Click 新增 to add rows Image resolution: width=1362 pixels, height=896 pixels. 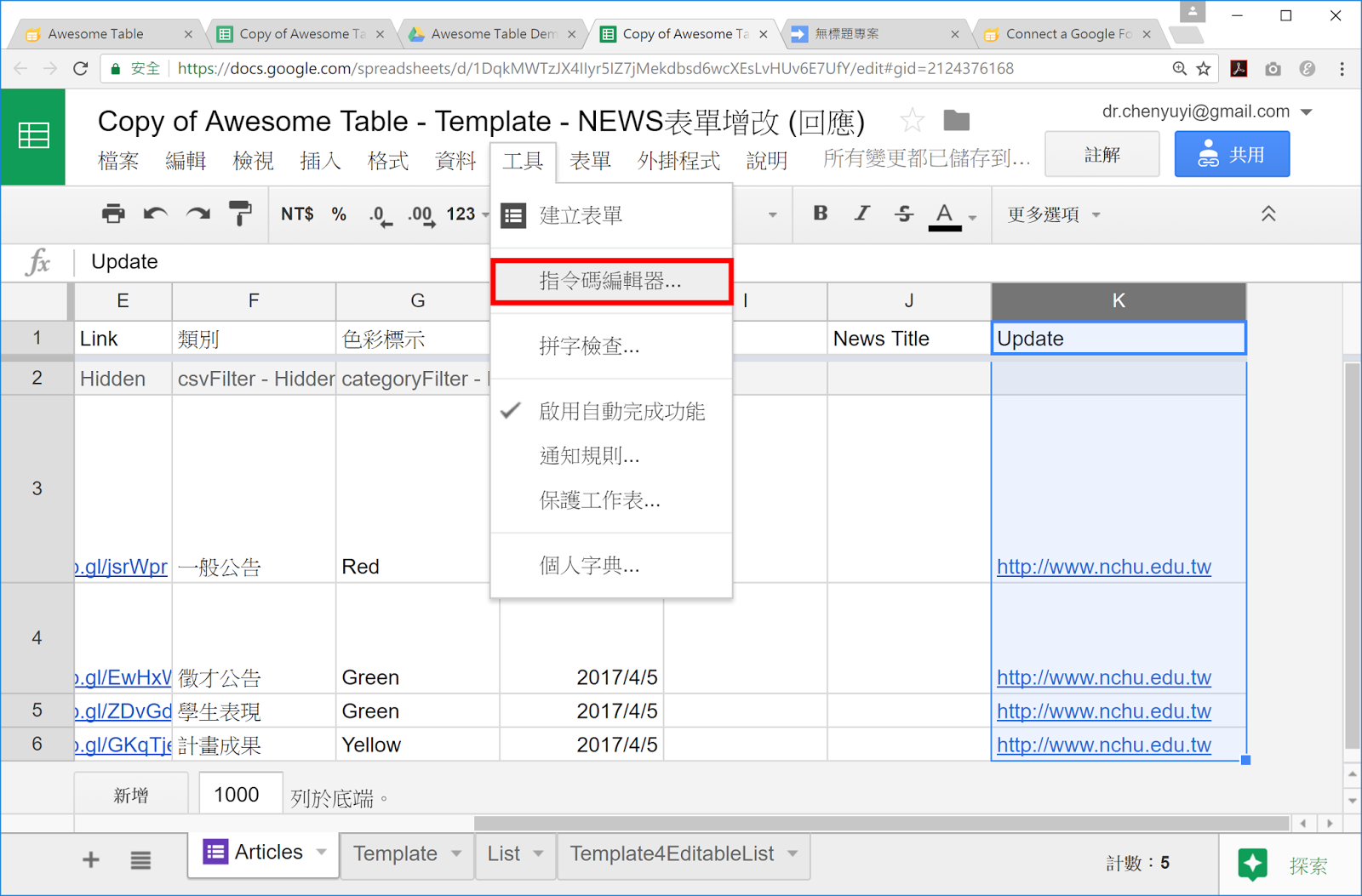click(131, 795)
